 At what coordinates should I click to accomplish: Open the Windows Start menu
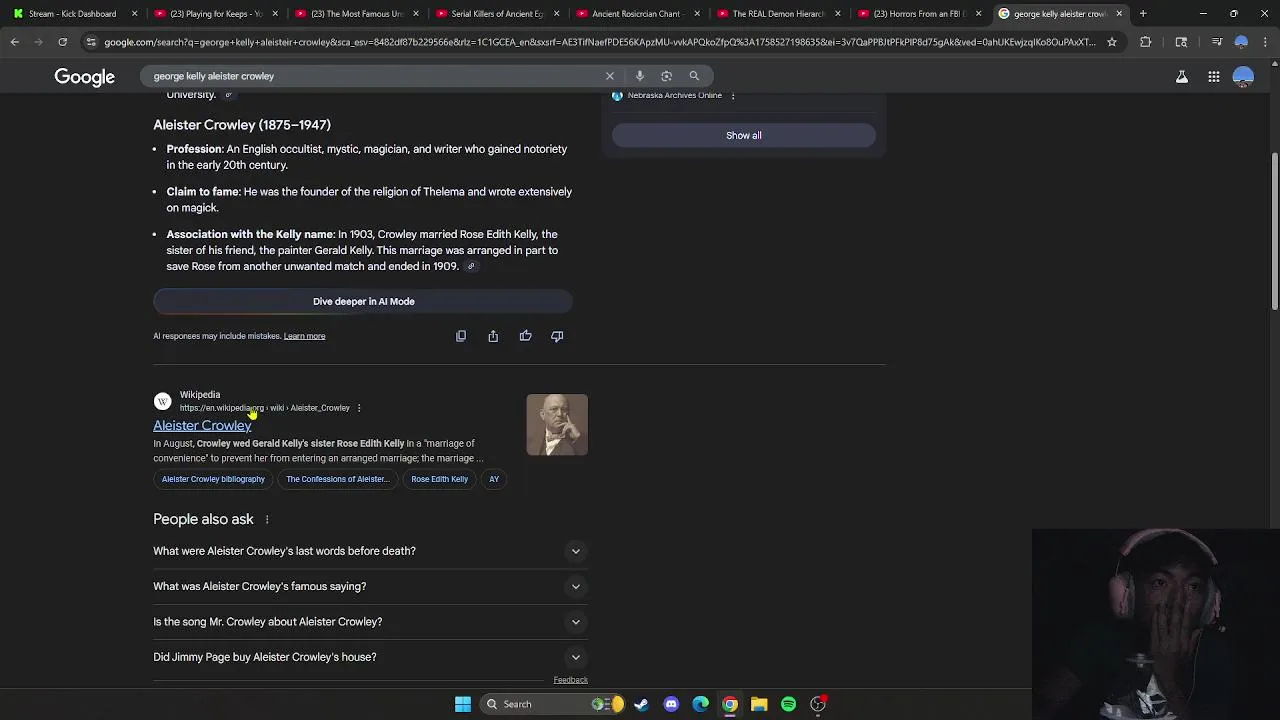click(463, 704)
